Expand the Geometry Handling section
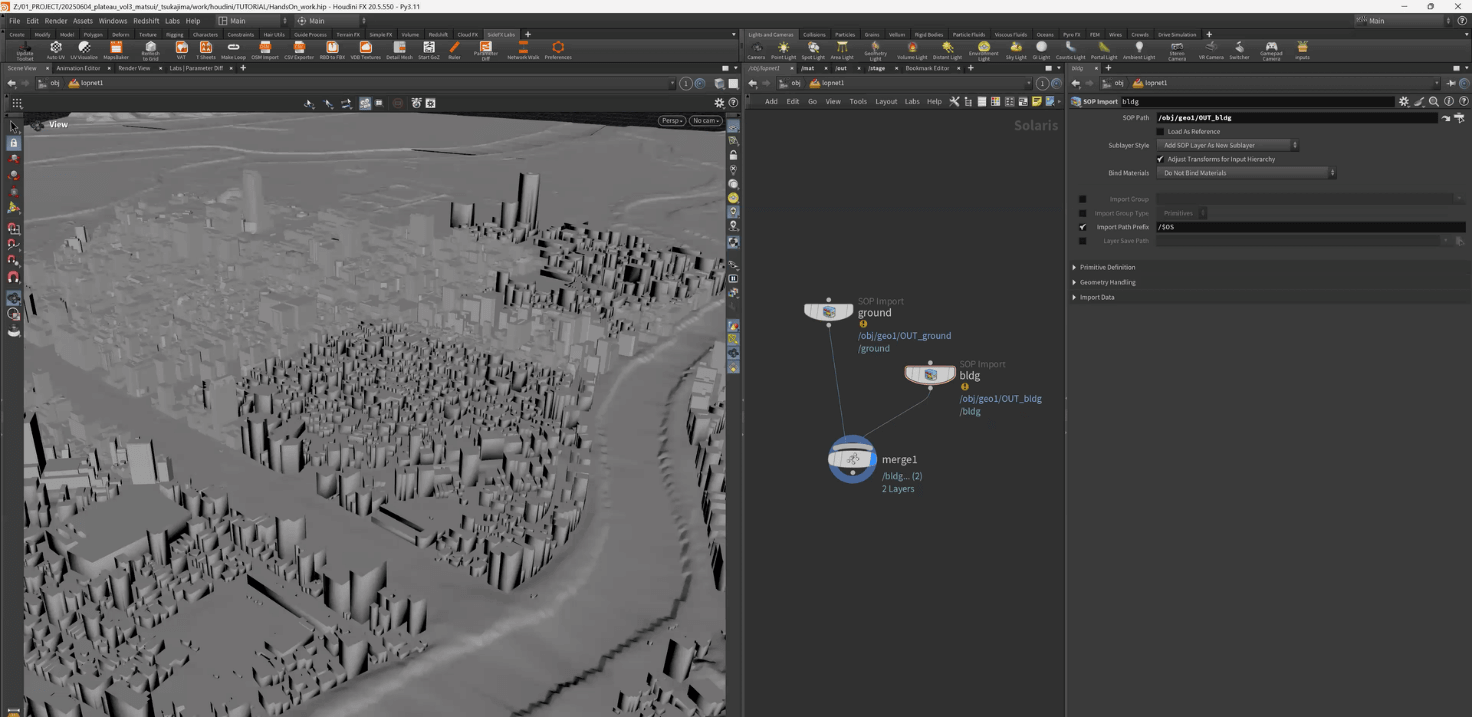The height and width of the screenshot is (717, 1472). [x=1106, y=282]
